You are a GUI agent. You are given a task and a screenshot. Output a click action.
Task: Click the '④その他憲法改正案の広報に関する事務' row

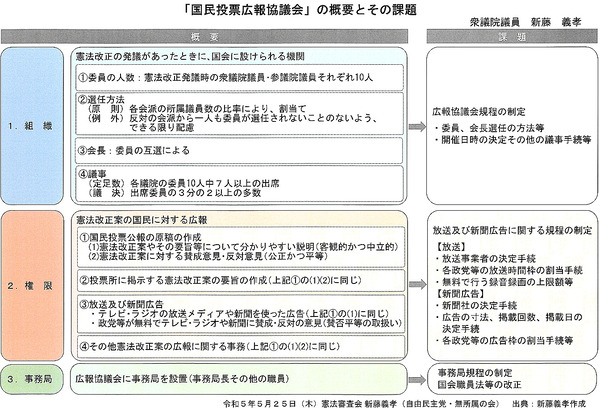pos(241,347)
